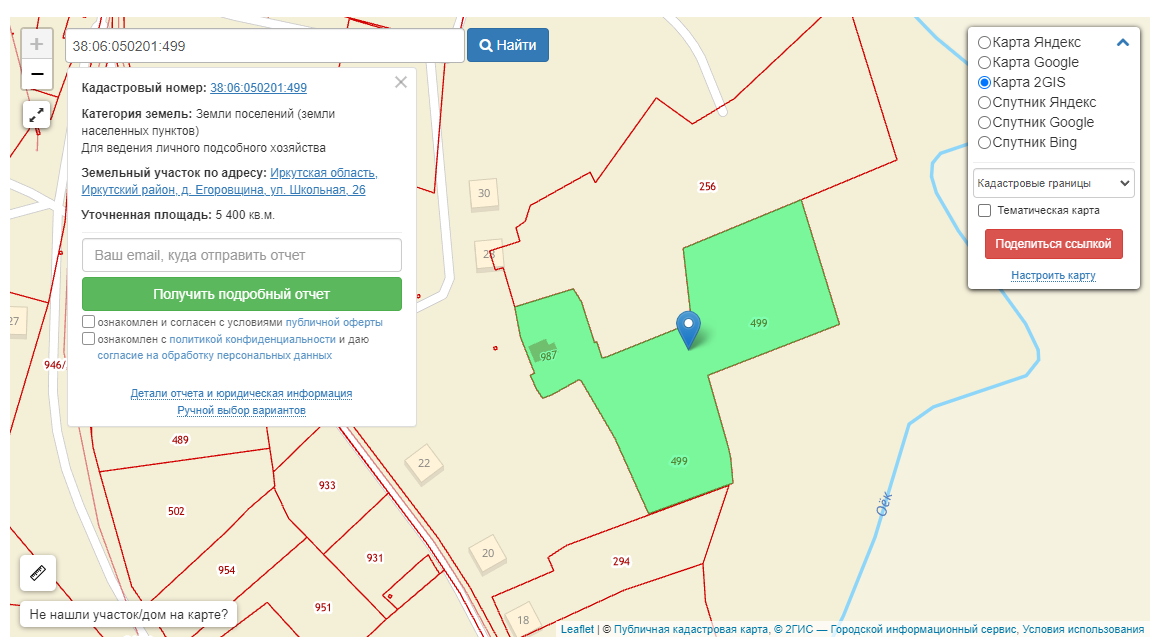Enable the Тематическая карта checkbox

coord(984,210)
